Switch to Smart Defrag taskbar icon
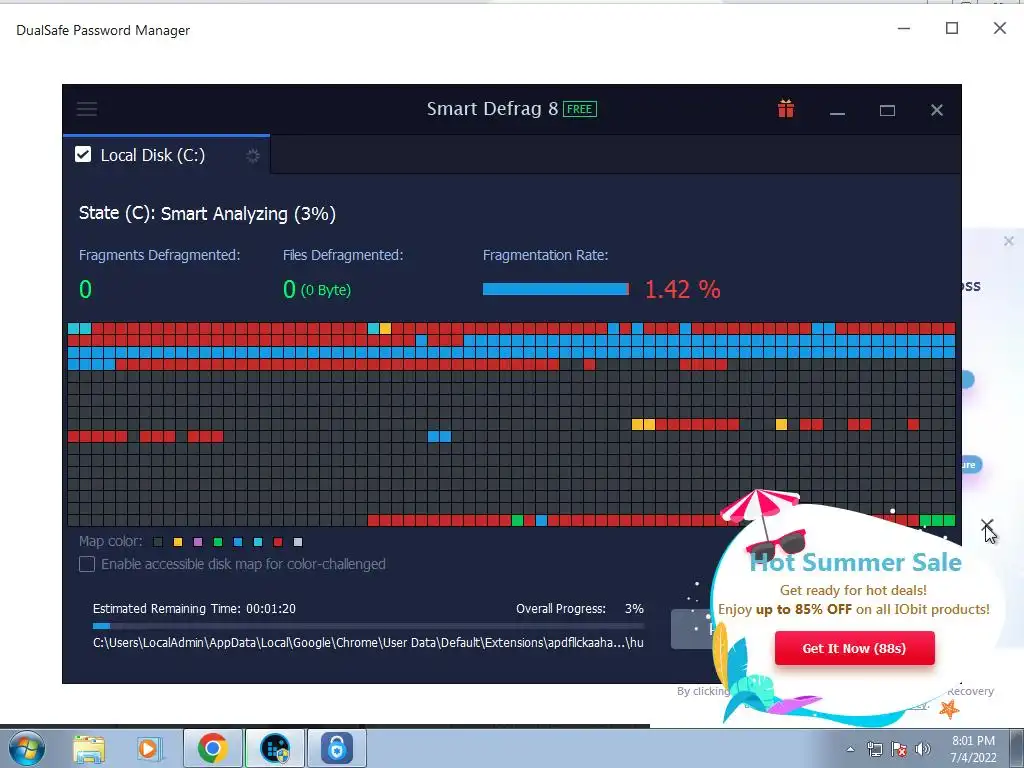 tap(275, 748)
